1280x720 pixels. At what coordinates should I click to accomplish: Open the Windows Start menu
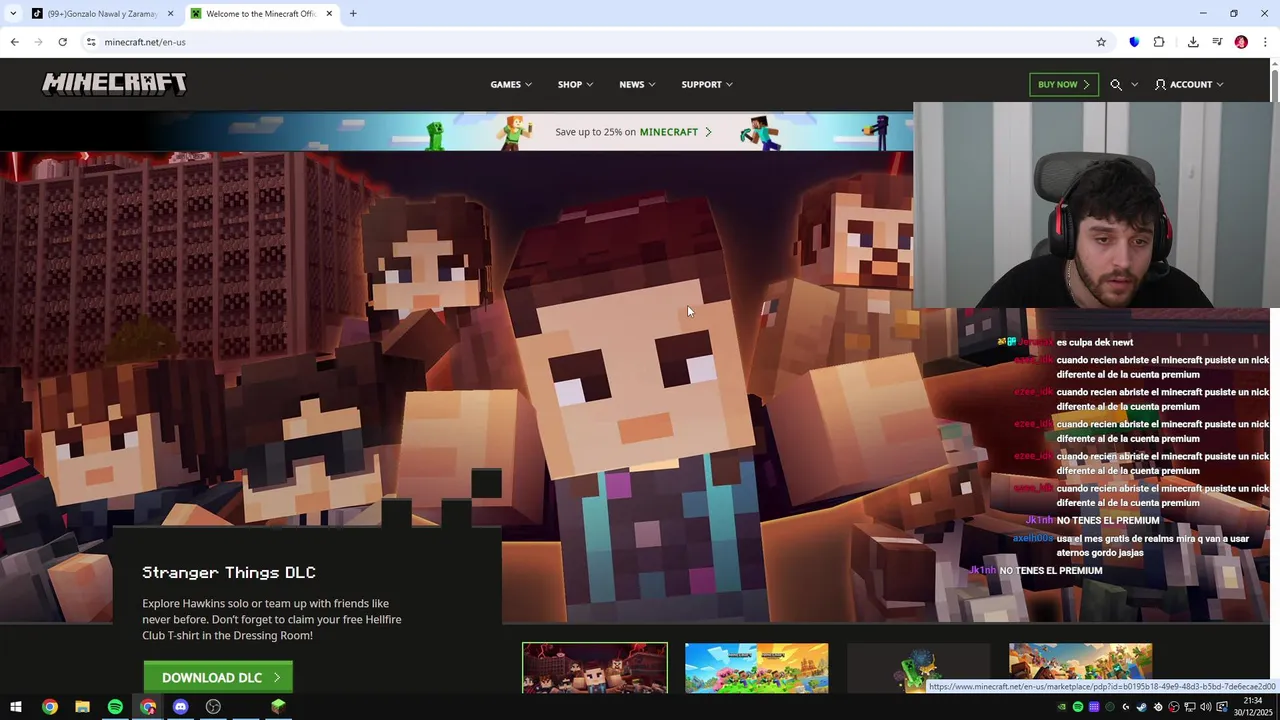(x=16, y=707)
